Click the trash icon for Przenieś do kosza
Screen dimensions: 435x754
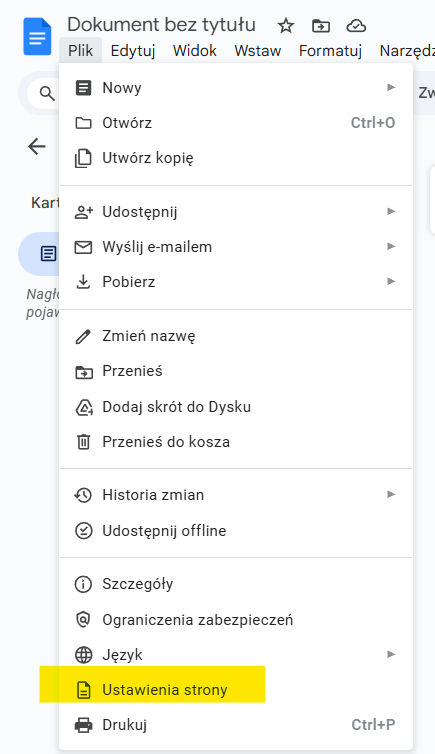point(84,441)
